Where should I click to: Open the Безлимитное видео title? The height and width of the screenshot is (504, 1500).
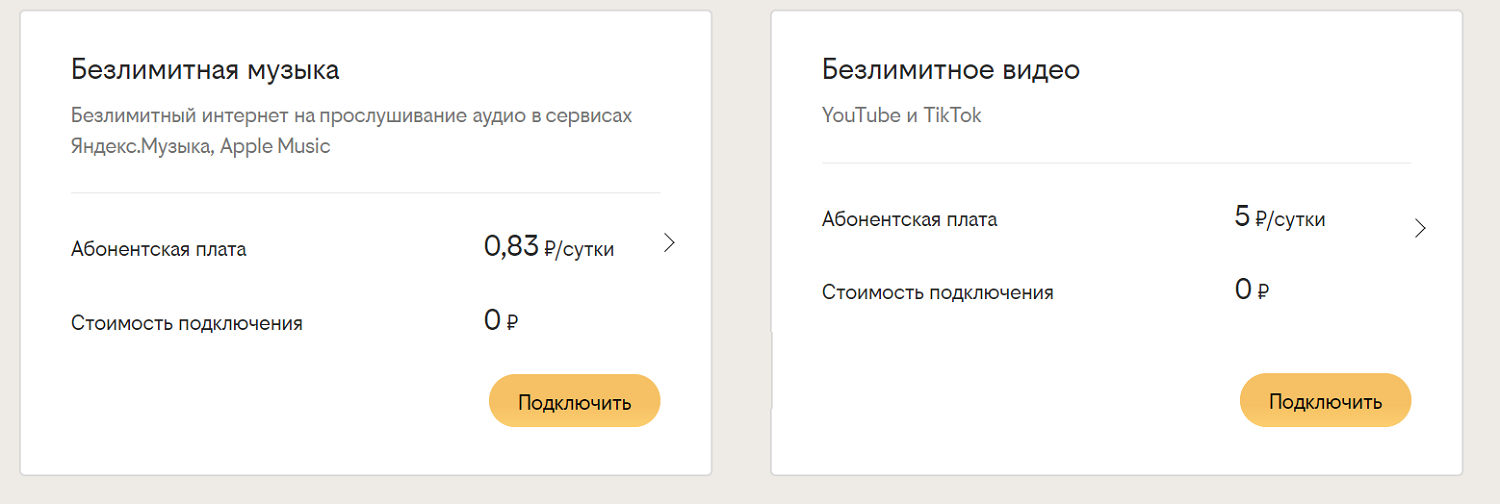pos(951,70)
